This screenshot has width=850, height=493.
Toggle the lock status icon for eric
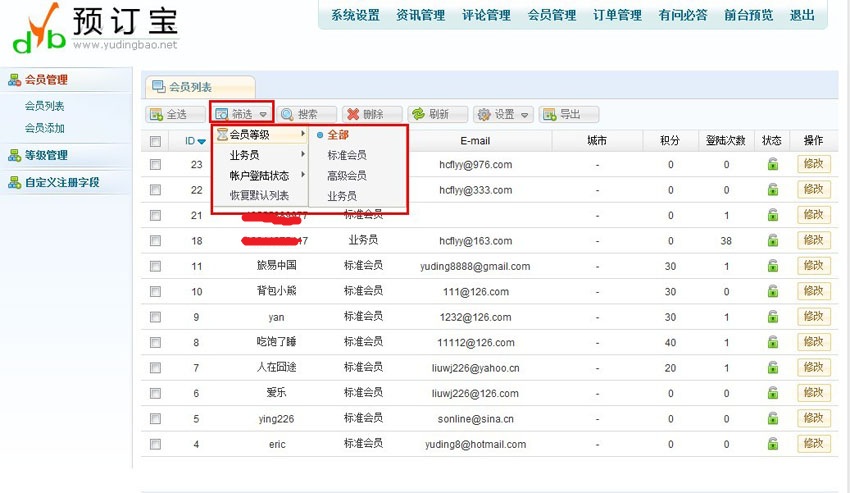point(772,444)
